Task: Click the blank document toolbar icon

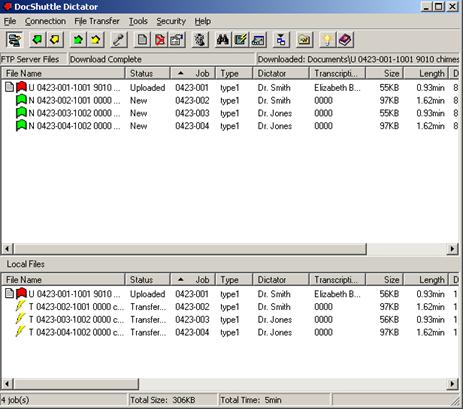Action: (142, 40)
